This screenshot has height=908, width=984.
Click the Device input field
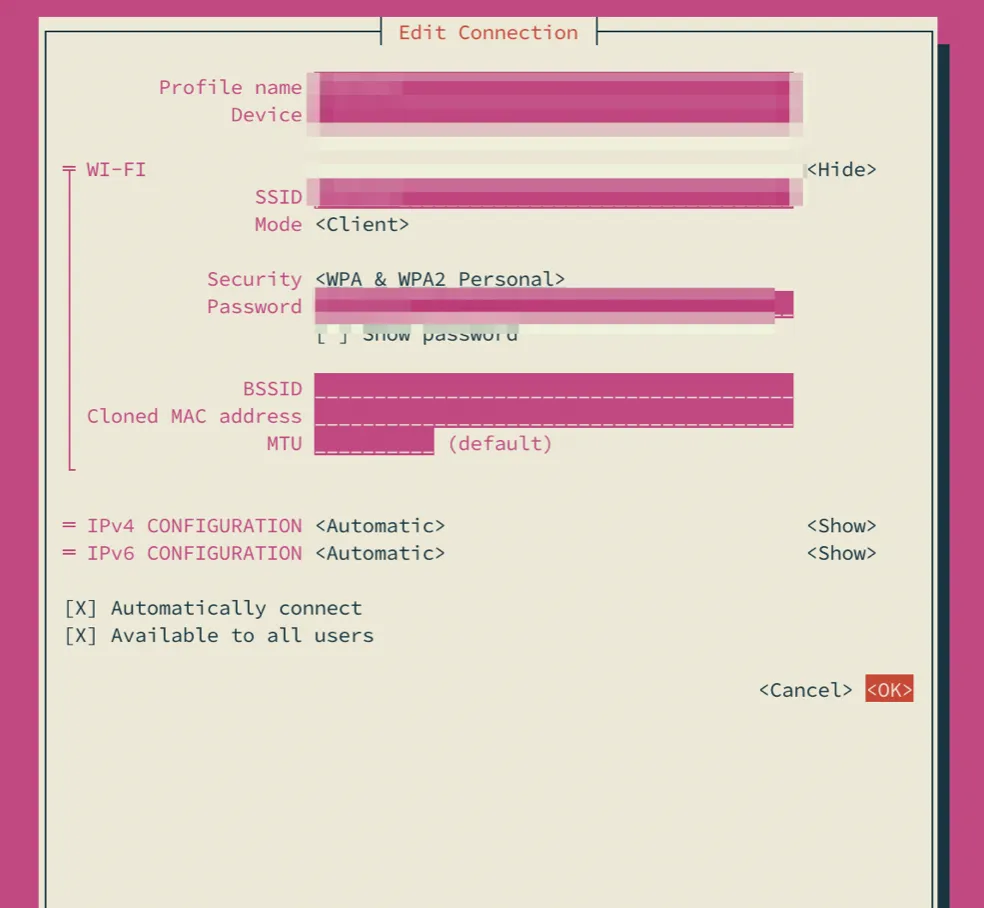click(x=553, y=115)
